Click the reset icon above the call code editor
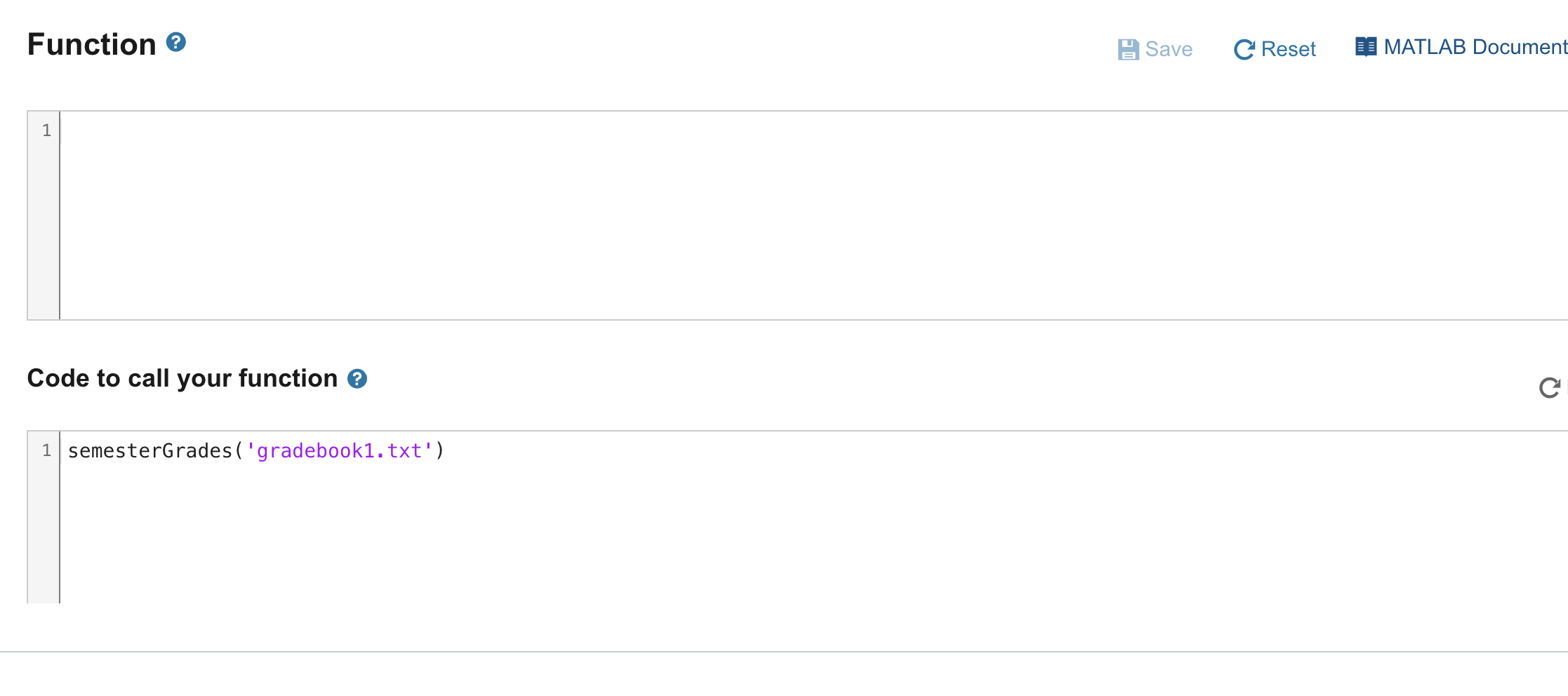 click(x=1550, y=388)
